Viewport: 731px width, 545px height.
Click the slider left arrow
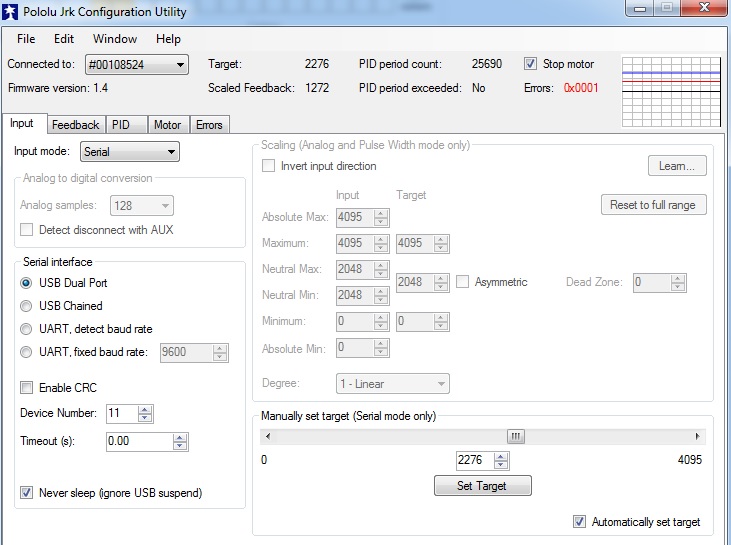[268, 436]
